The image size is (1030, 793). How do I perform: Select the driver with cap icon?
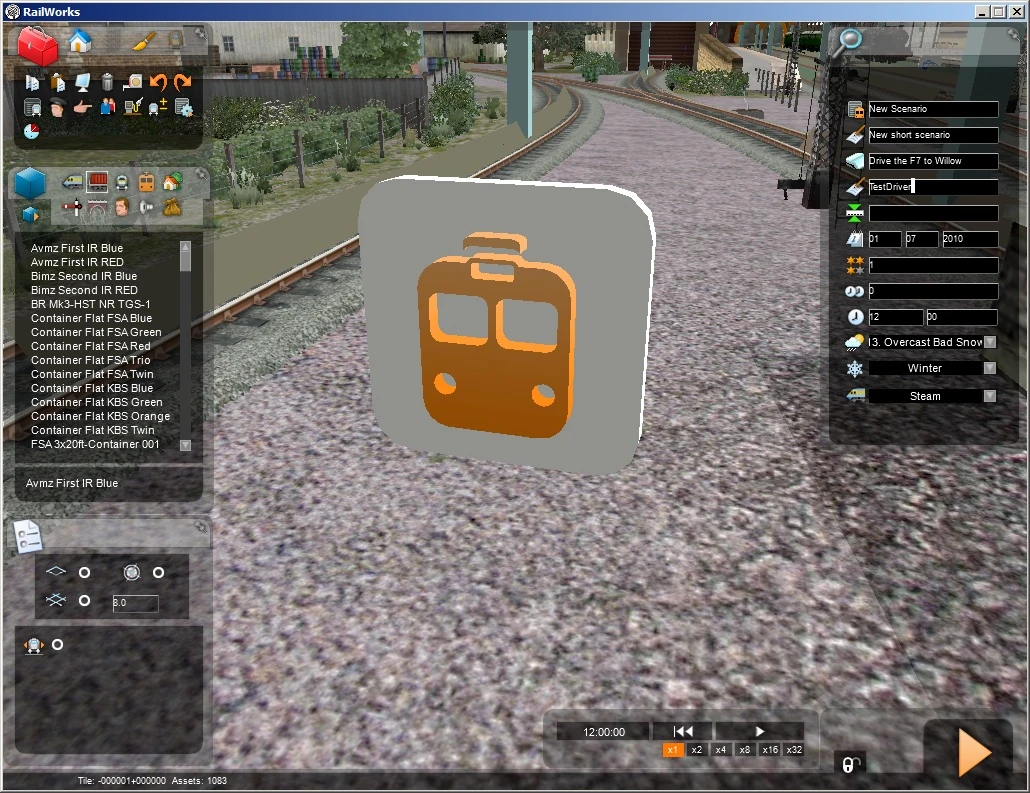tap(58, 107)
